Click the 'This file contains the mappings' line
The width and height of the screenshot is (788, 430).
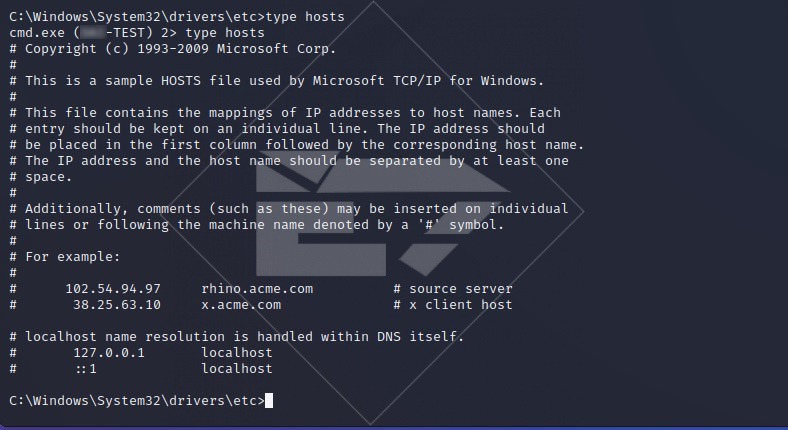(284, 113)
